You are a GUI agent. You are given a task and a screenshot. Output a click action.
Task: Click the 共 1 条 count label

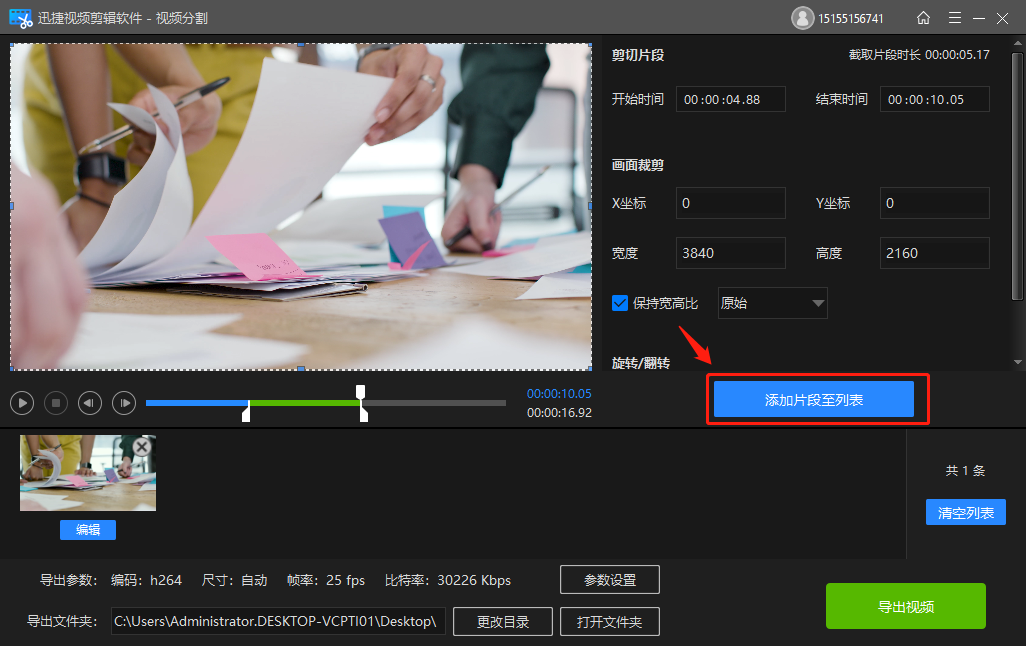(x=965, y=471)
